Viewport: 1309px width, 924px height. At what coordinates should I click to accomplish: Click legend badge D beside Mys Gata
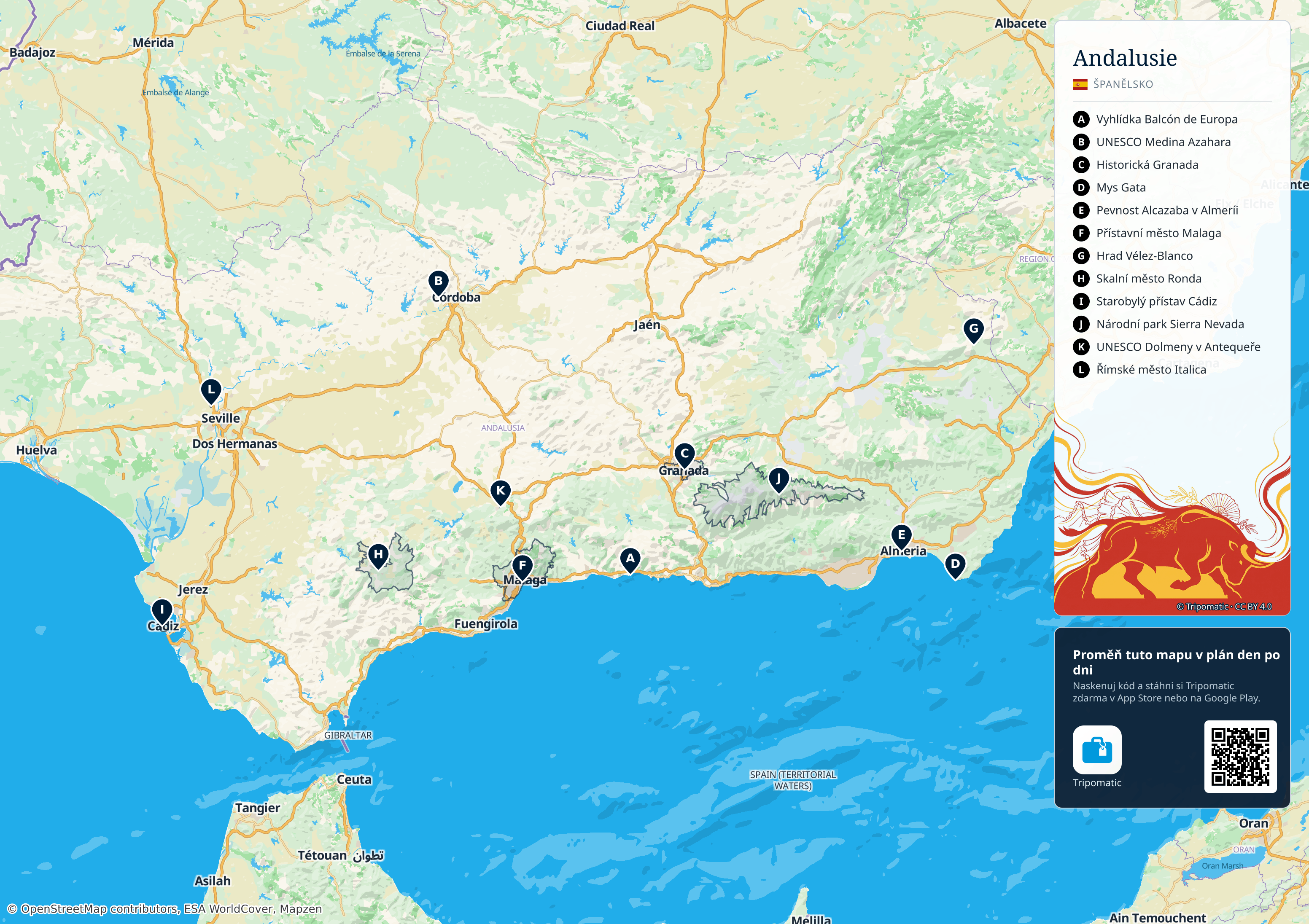point(1081,188)
